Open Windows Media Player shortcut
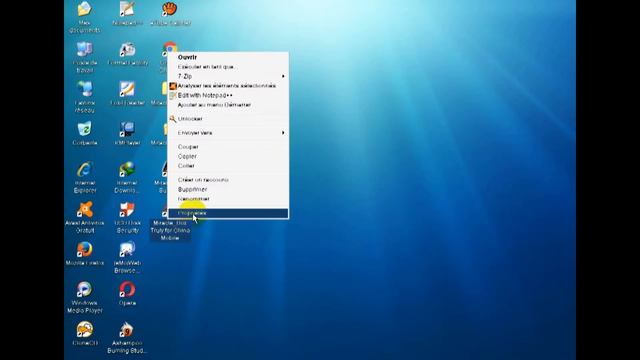 84,289
